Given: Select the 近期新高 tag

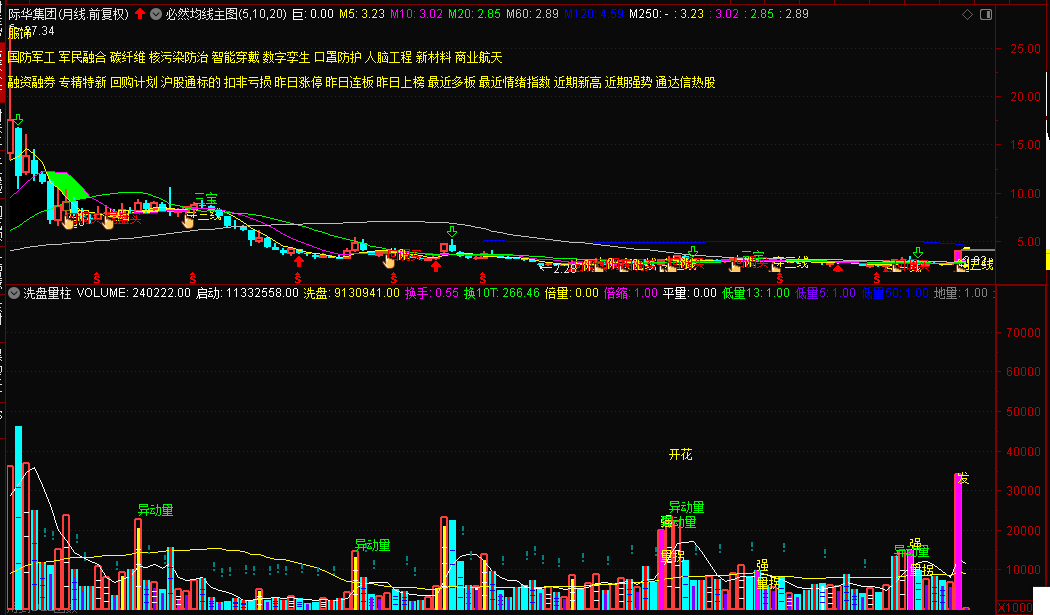Looking at the screenshot, I should coord(578,82).
